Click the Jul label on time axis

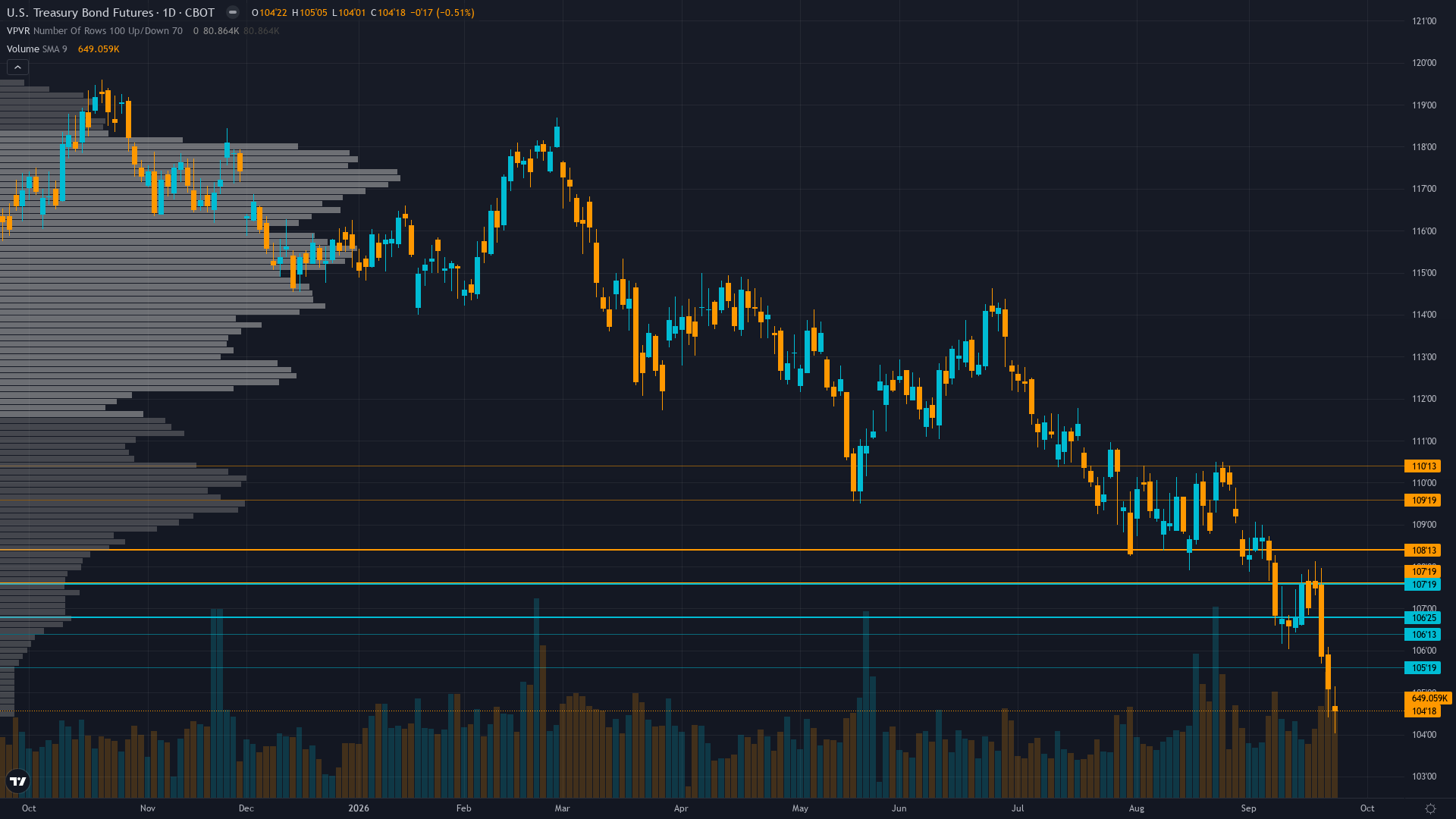(x=1018, y=808)
